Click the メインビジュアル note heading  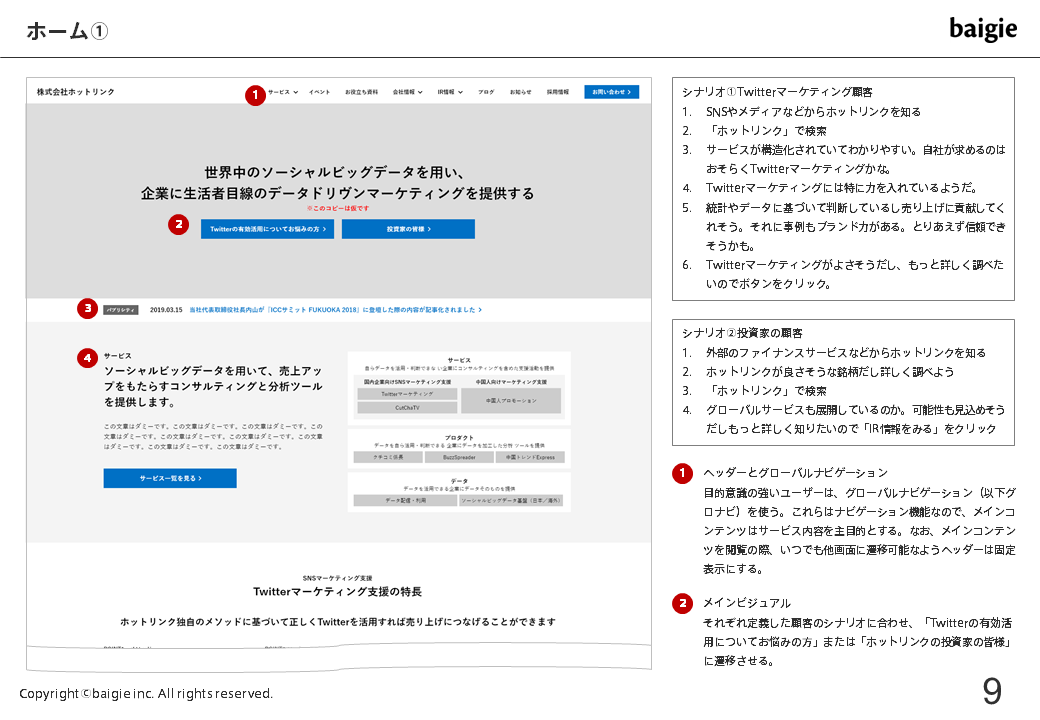747,603
